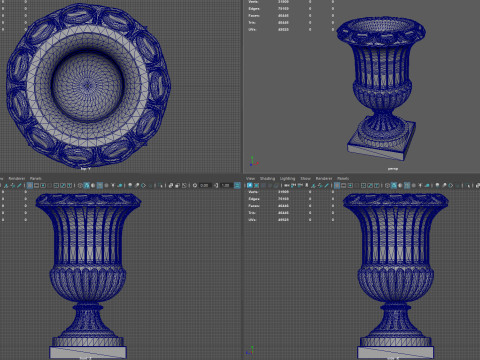Image resolution: width=480 pixels, height=360 pixels.
Task: Click Isolate Select icon in lower-left panel
Action: [x=161, y=185]
